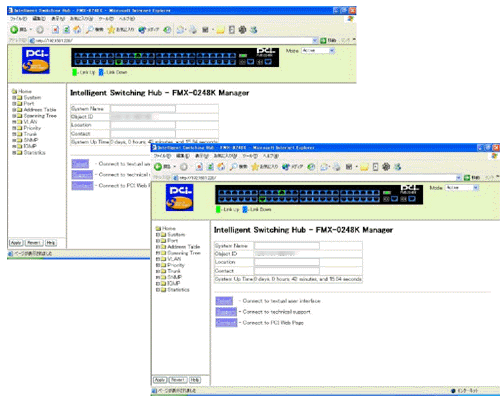Click the Revert button in the front window

178,380
